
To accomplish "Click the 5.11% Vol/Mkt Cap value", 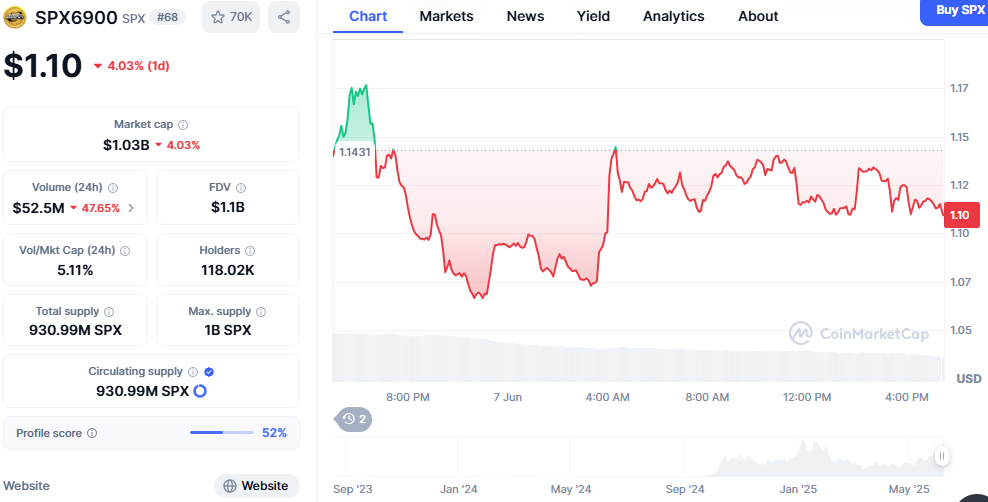I will tap(75, 270).
